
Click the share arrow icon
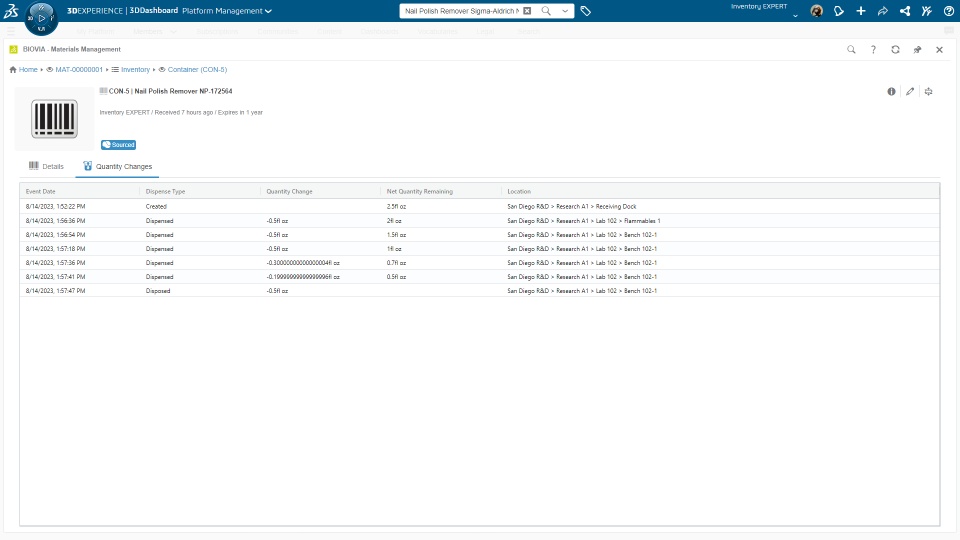(x=883, y=11)
